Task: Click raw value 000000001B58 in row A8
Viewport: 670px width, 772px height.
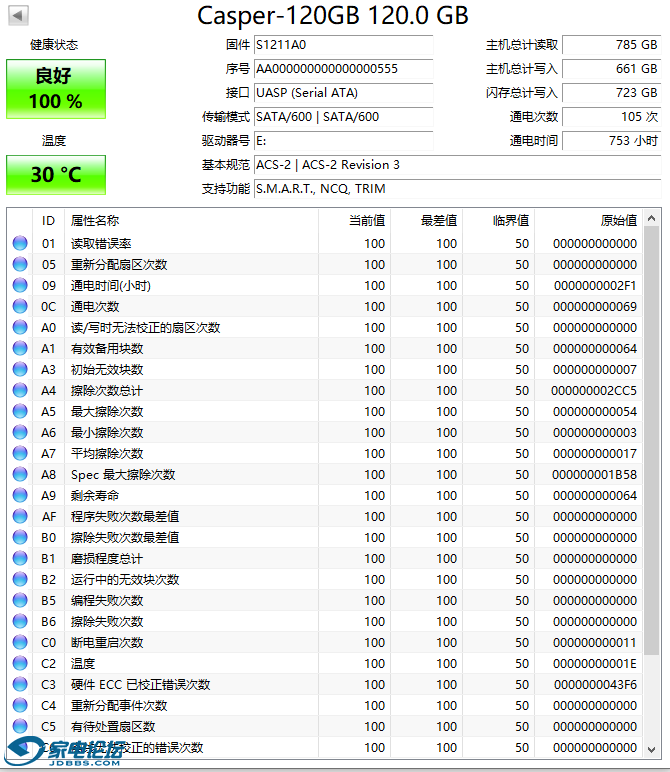Action: pyautogui.click(x=594, y=475)
